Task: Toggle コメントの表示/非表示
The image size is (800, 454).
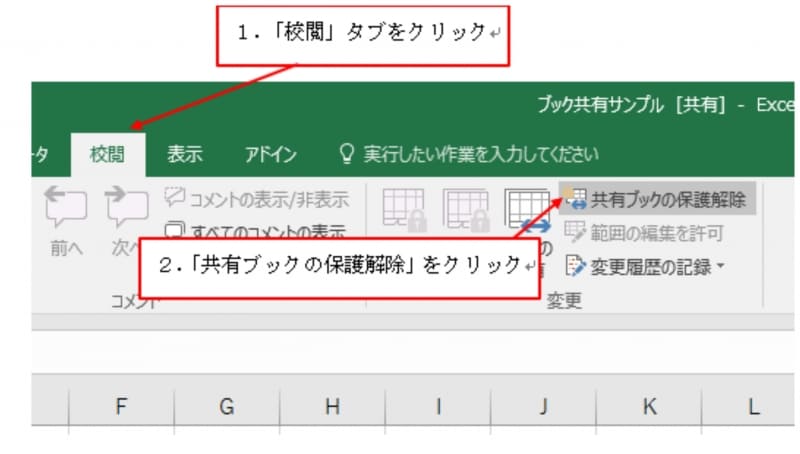Action: (257, 199)
